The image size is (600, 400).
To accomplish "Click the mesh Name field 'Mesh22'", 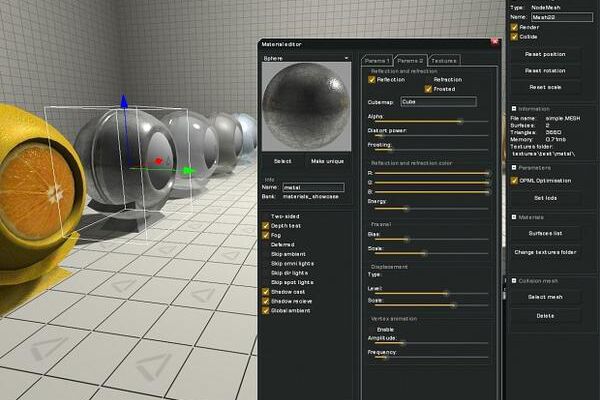I will tap(562, 17).
